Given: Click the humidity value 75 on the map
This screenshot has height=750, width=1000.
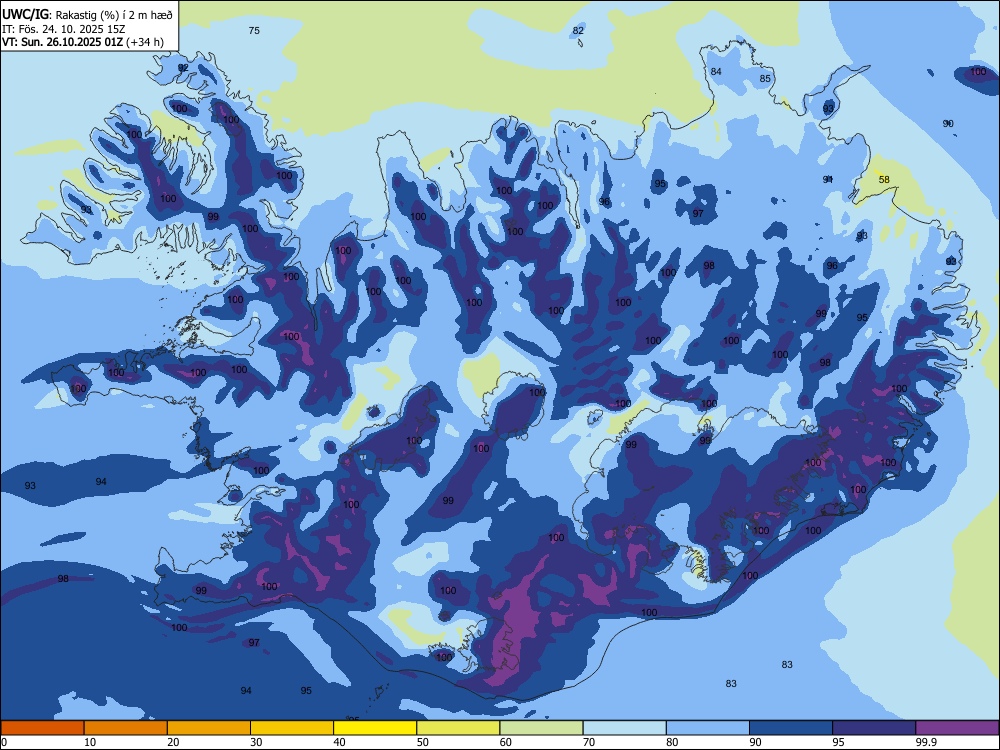Looking at the screenshot, I should [x=254, y=31].
